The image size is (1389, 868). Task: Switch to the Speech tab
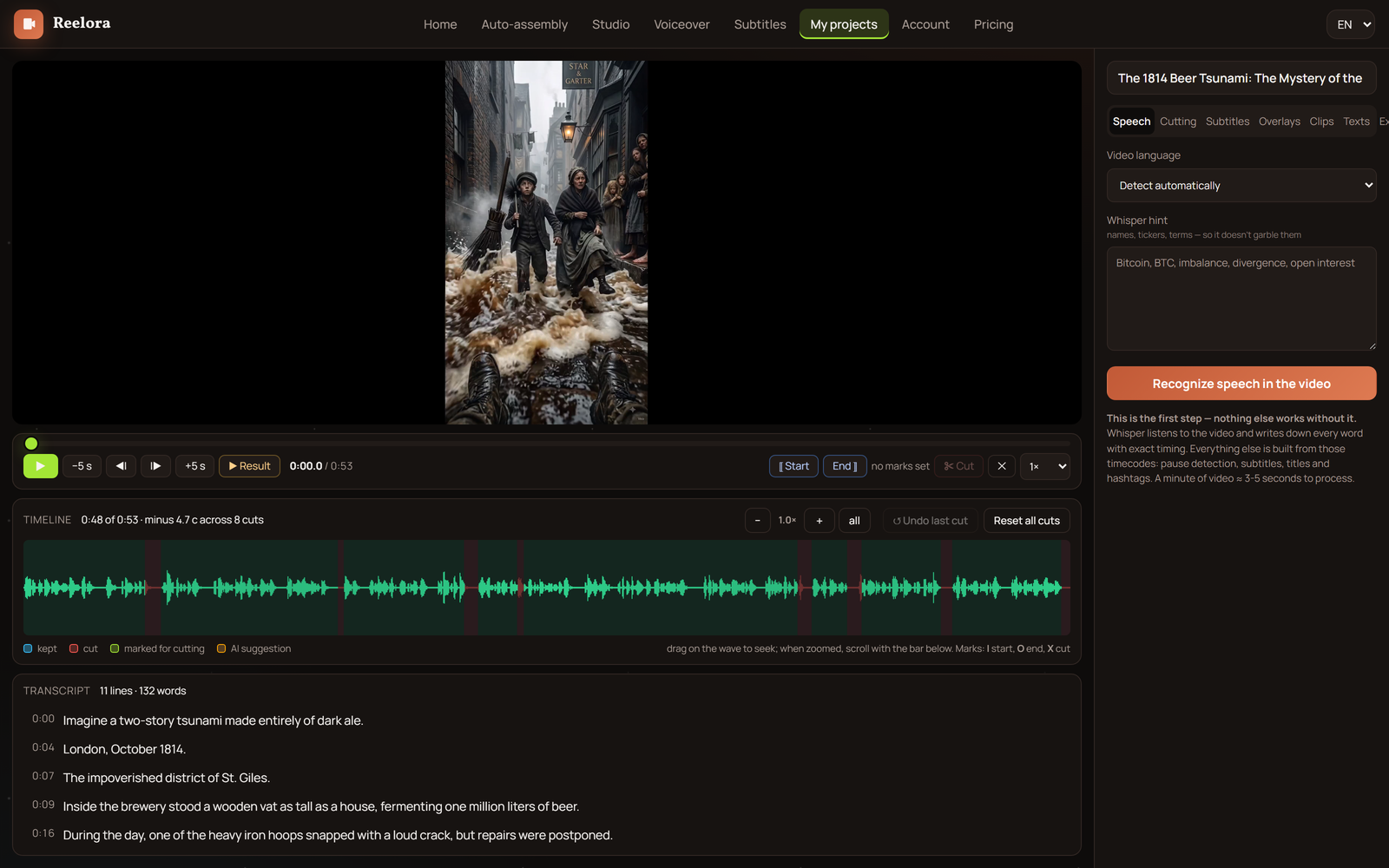[x=1131, y=122]
